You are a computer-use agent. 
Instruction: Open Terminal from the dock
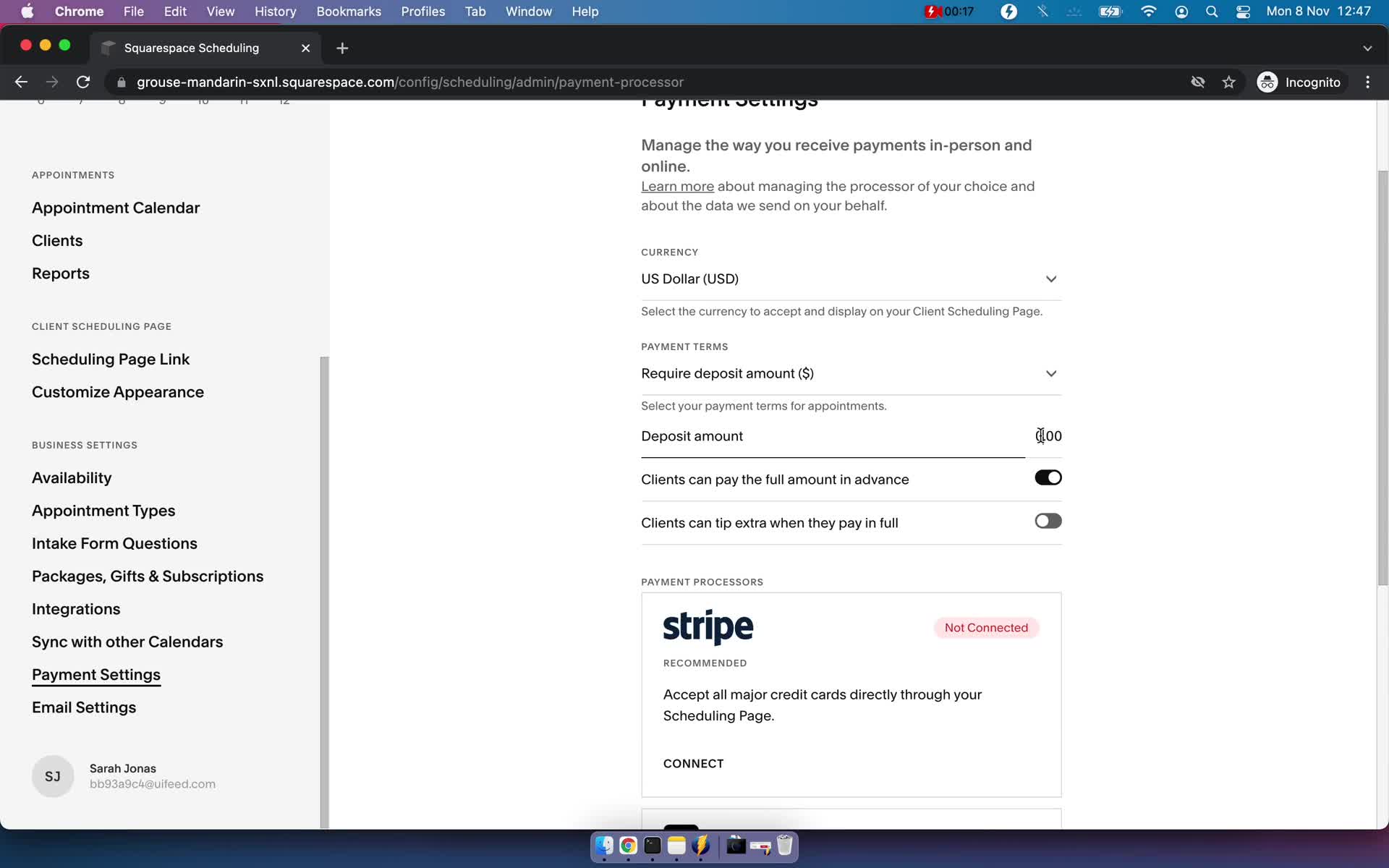(653, 846)
